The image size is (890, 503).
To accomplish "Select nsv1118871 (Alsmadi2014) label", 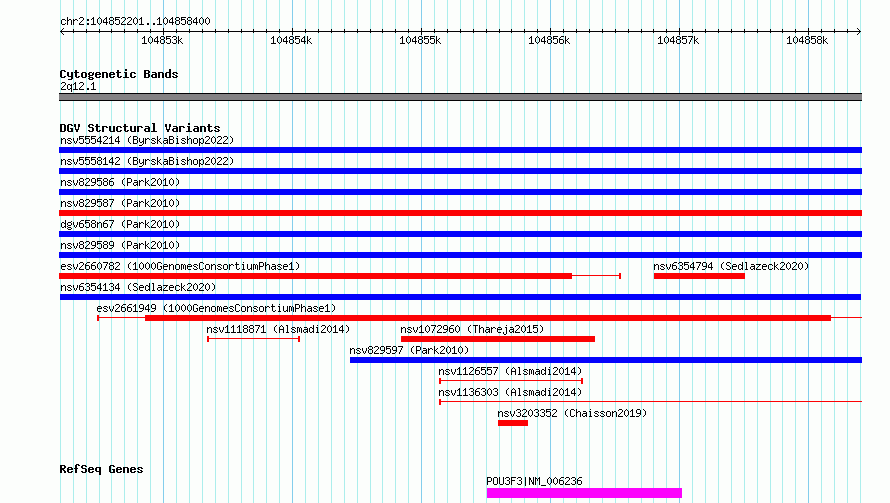I will pos(278,329).
